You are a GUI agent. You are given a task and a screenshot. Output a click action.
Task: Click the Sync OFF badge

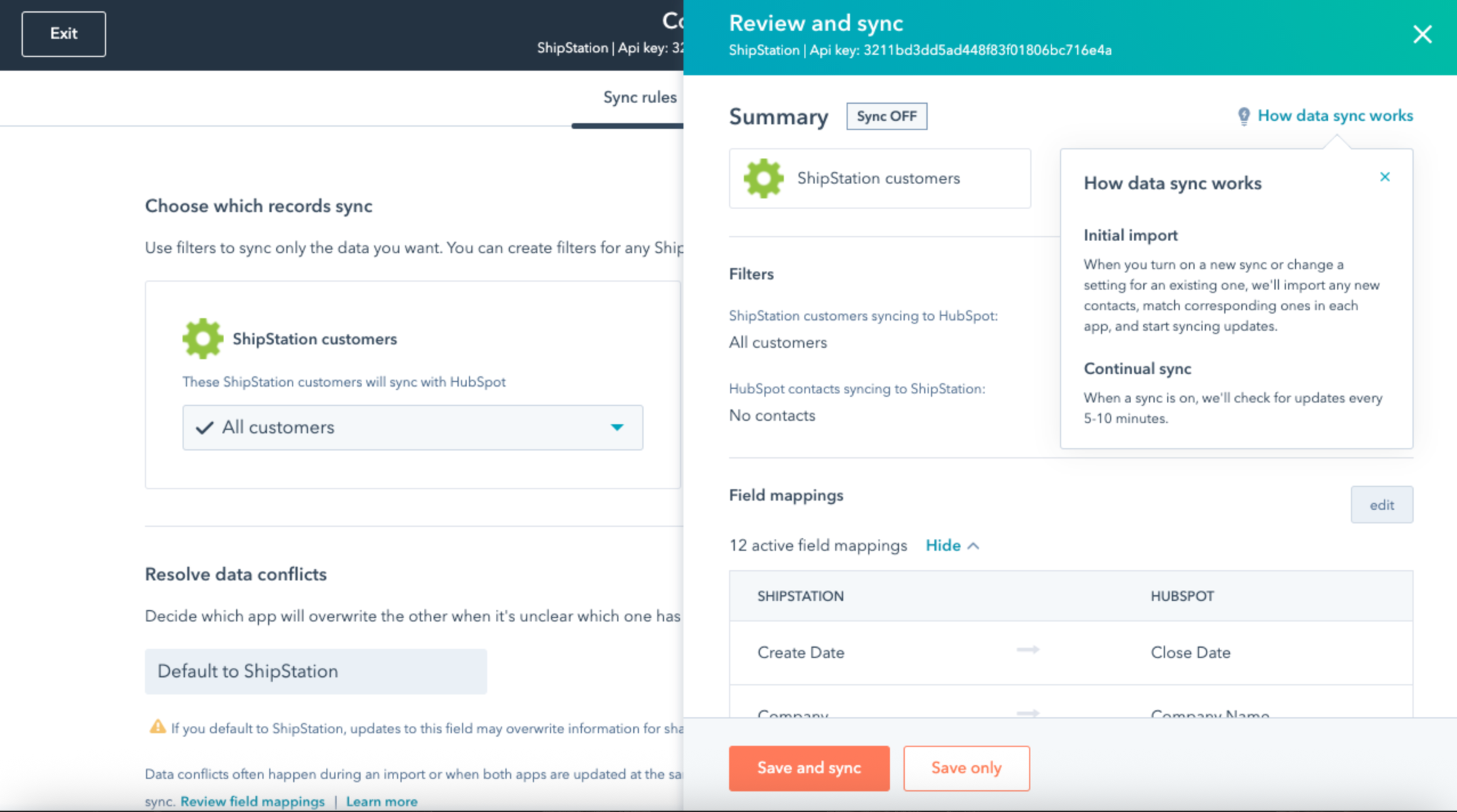(886, 116)
